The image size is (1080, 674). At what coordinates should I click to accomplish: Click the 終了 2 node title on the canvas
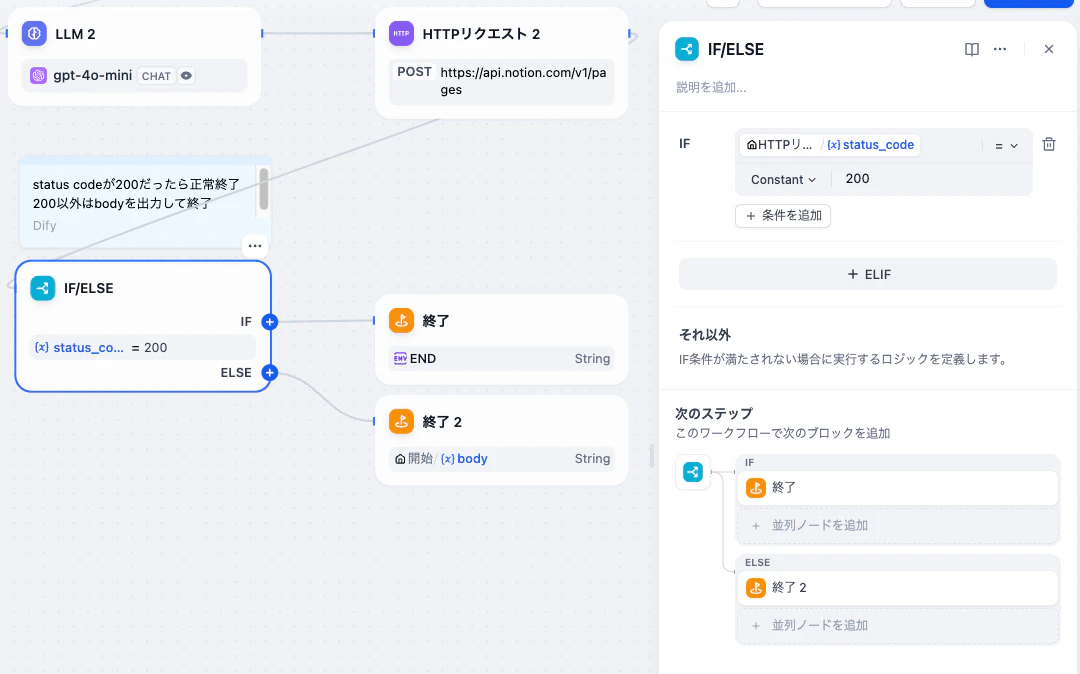[x=442, y=422]
